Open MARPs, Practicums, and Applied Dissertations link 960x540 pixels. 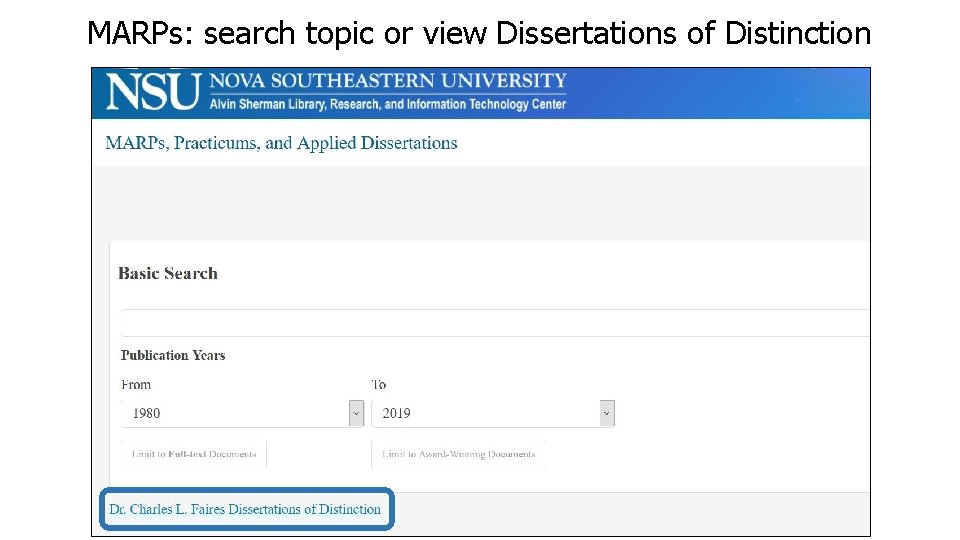(x=281, y=143)
